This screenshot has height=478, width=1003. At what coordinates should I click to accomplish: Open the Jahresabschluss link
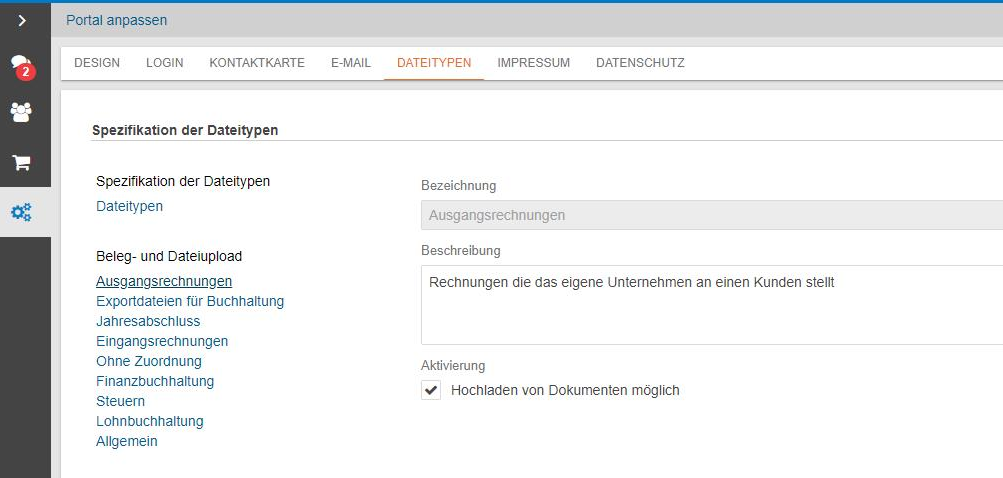click(148, 321)
